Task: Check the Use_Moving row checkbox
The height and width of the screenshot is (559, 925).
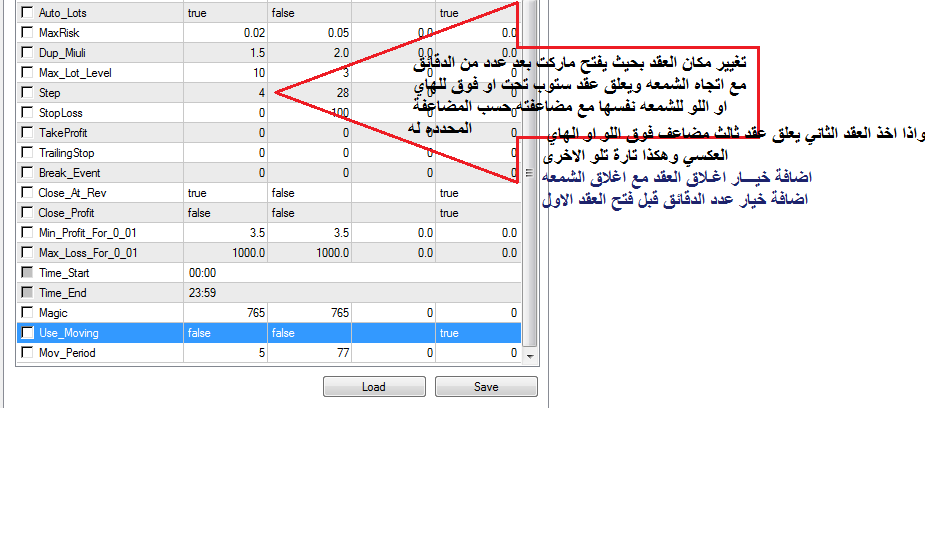Action: click(27, 333)
